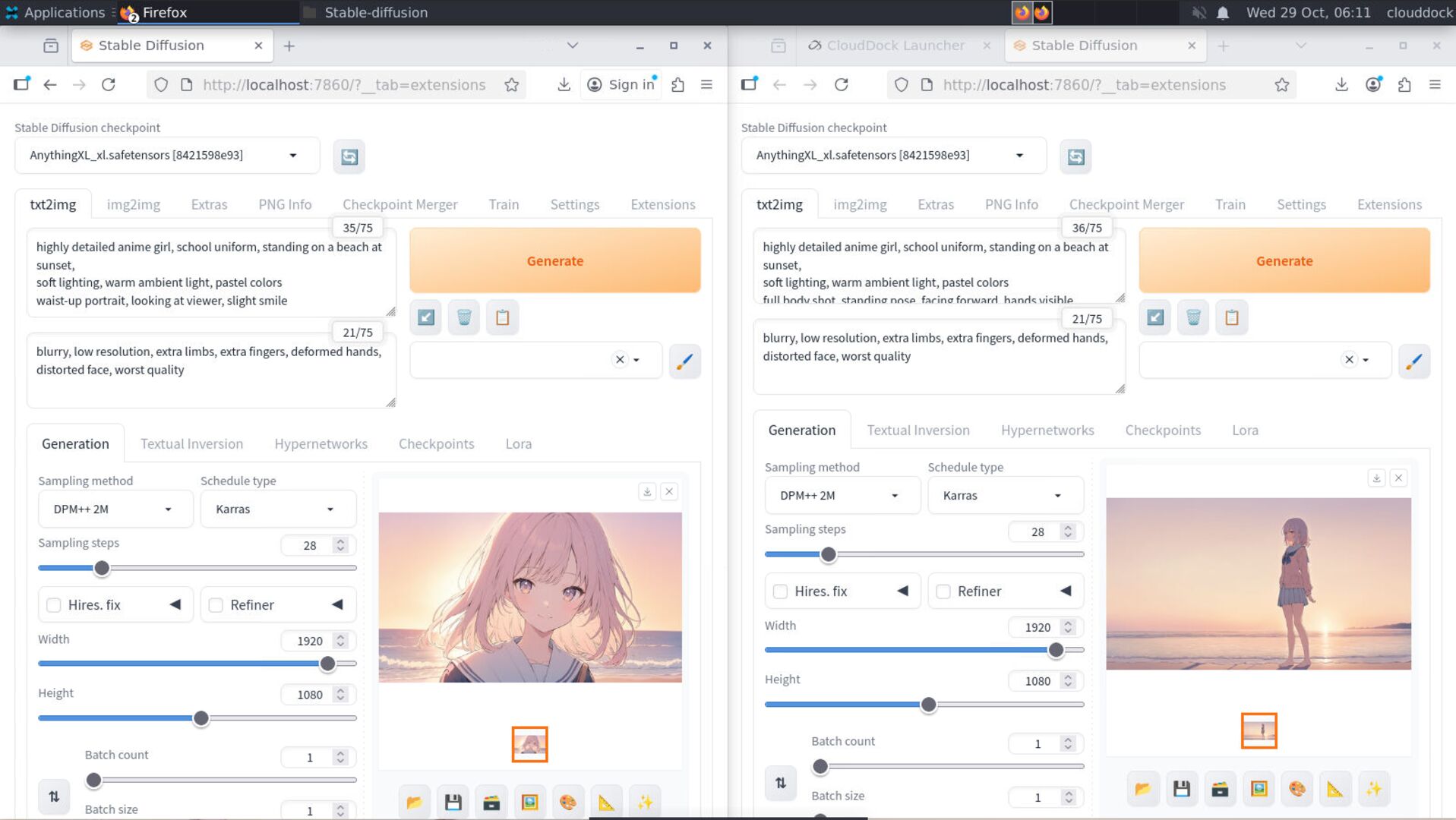Open the images folder icon under right image
The width and height of the screenshot is (1456, 820).
pos(1142,789)
